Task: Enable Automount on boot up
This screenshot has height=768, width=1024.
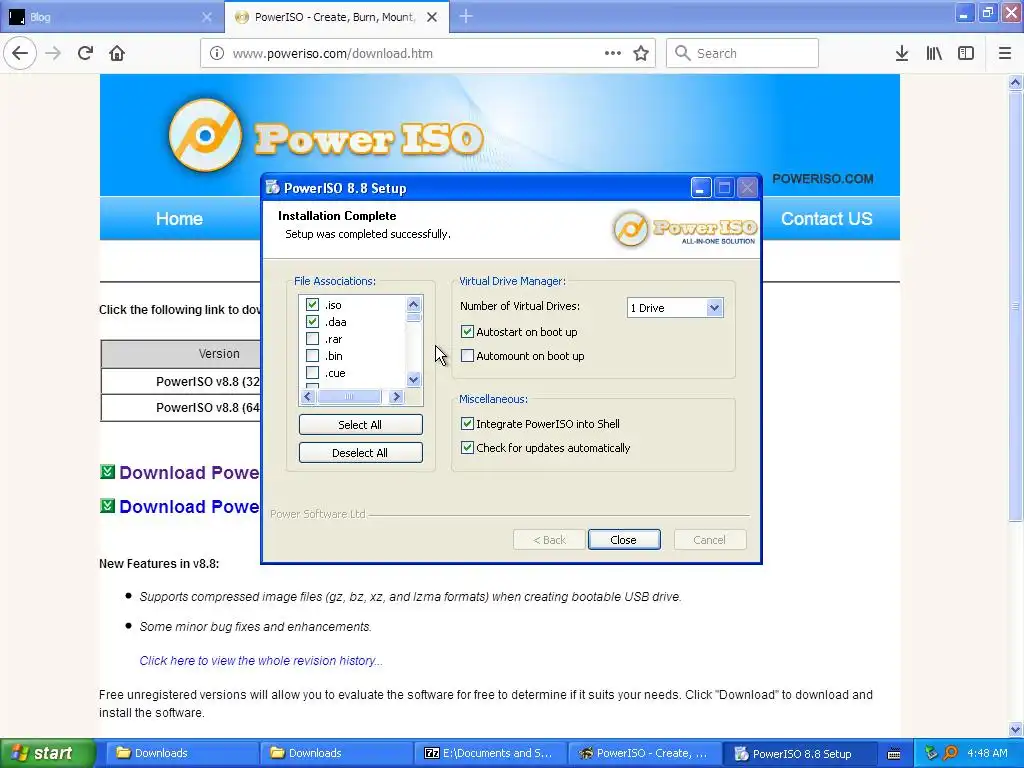Action: pos(467,356)
